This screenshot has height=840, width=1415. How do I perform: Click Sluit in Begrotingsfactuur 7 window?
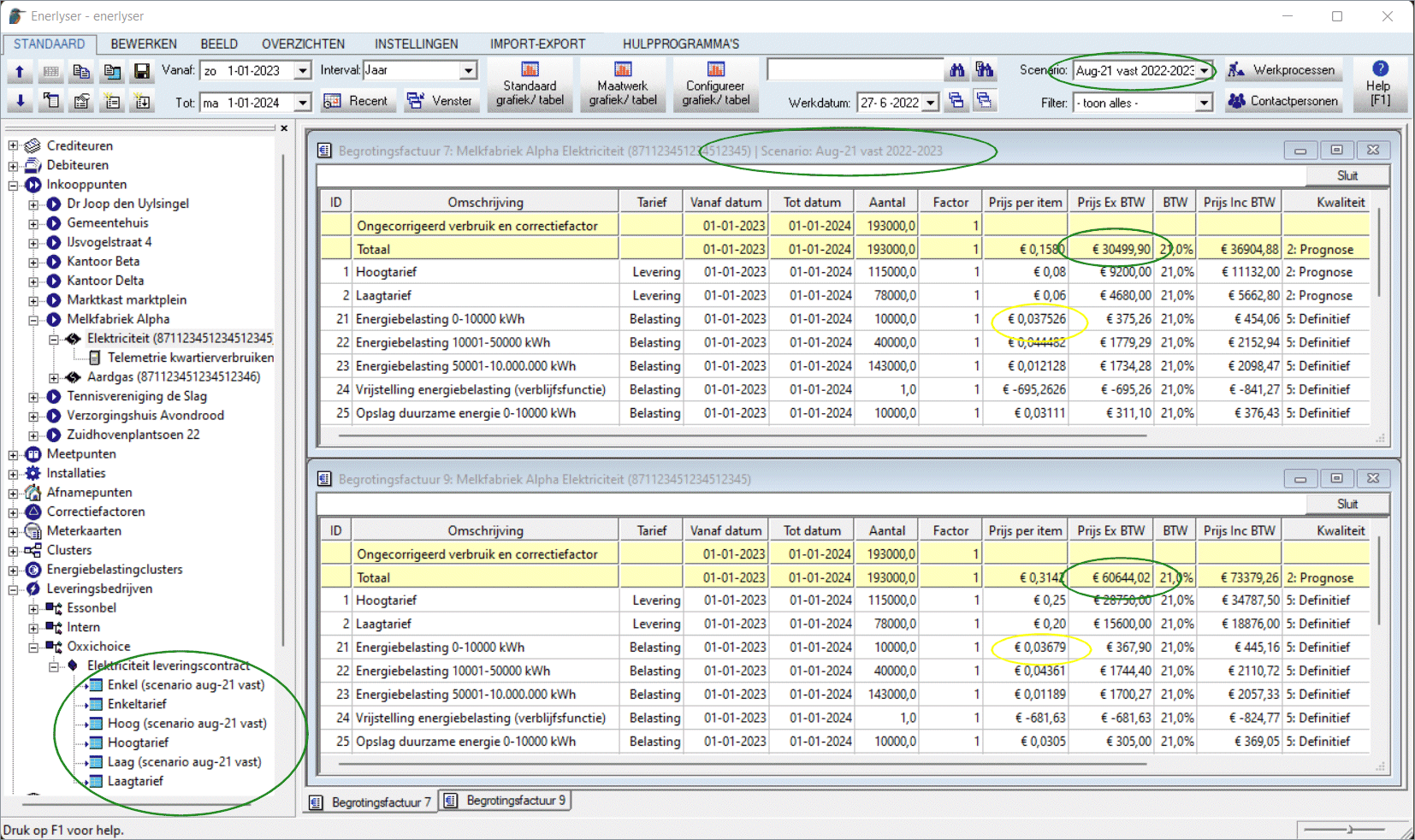point(1347,175)
